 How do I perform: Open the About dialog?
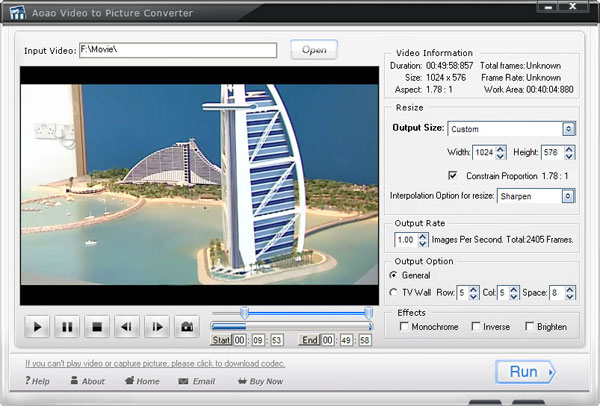click(88, 381)
